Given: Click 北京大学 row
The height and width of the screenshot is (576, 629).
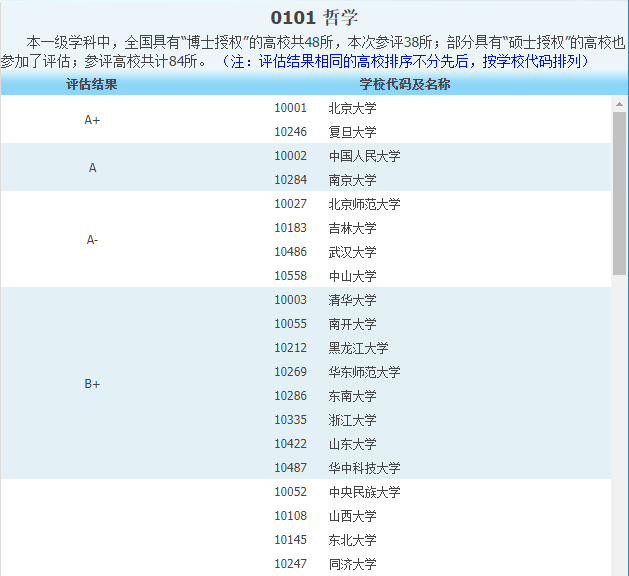Looking at the screenshot, I should [x=398, y=107].
